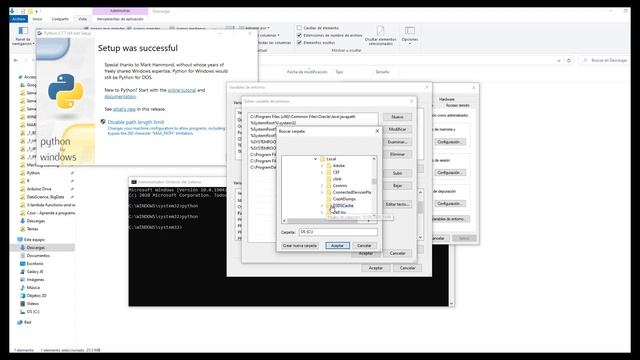Click the CEF folder icon in Buscar carpeta
640x360 pixels.
tap(329, 172)
